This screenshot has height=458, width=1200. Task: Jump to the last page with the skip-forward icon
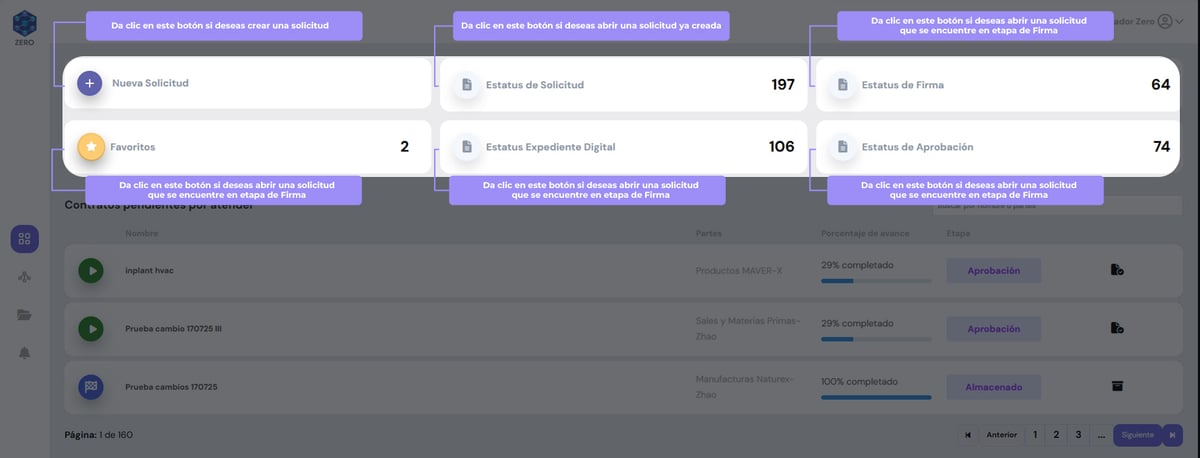pos(1172,435)
